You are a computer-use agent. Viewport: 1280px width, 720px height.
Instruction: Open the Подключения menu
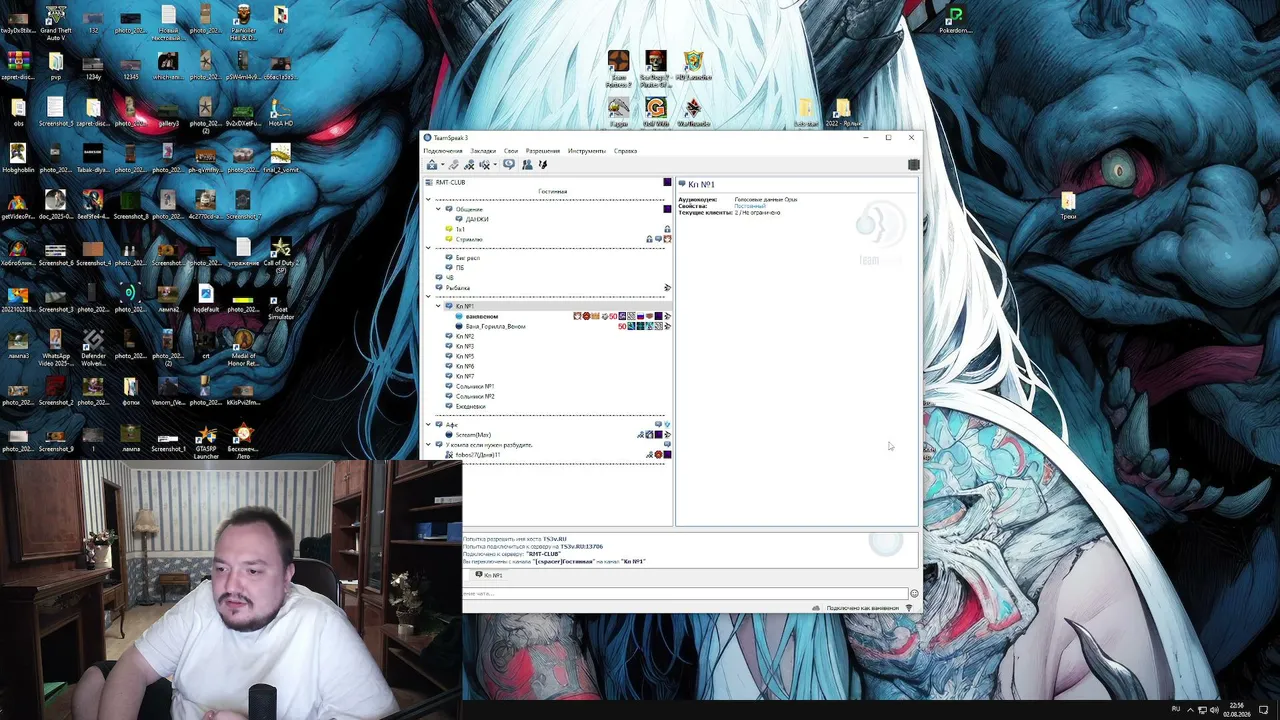pyautogui.click(x=443, y=151)
